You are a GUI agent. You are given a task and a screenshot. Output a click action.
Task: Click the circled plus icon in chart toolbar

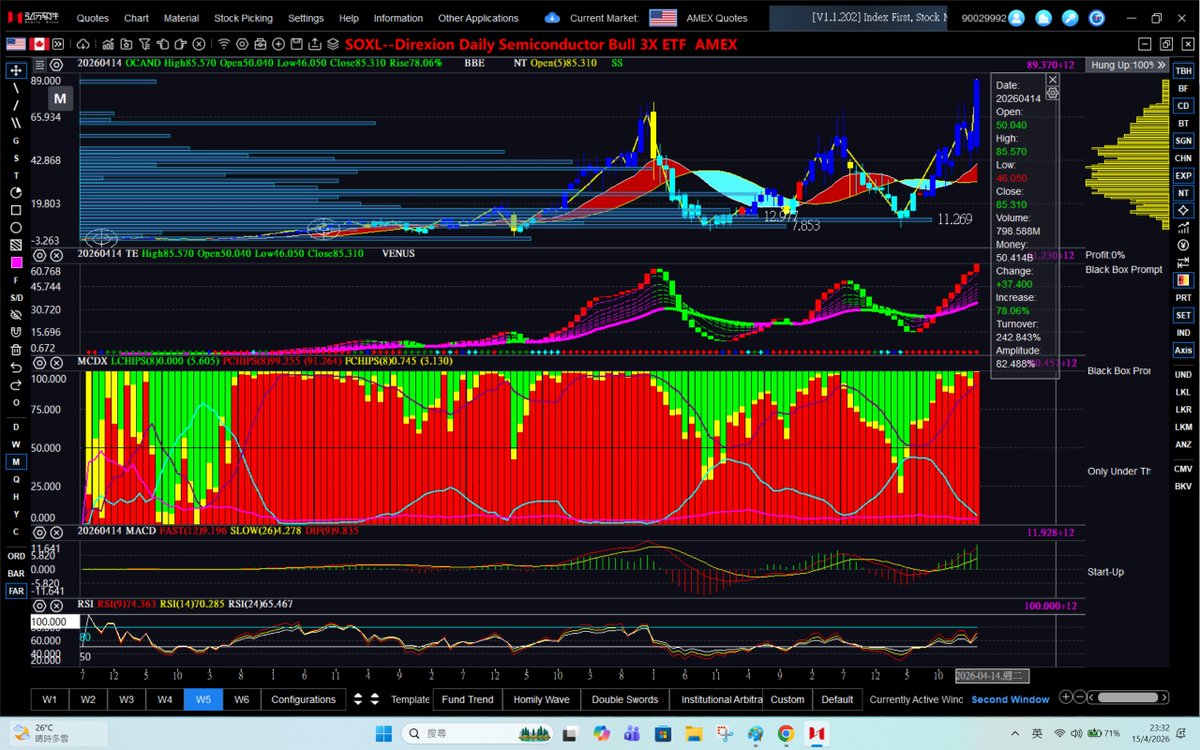[278, 44]
